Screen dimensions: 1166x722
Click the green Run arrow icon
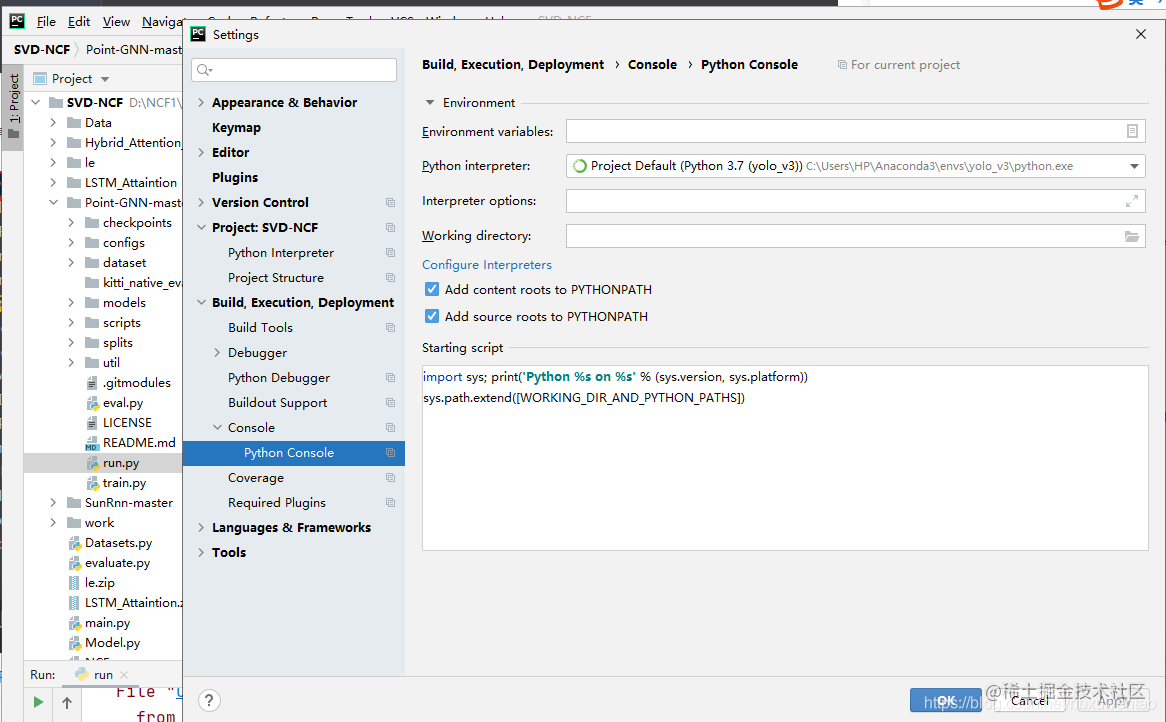(x=37, y=702)
